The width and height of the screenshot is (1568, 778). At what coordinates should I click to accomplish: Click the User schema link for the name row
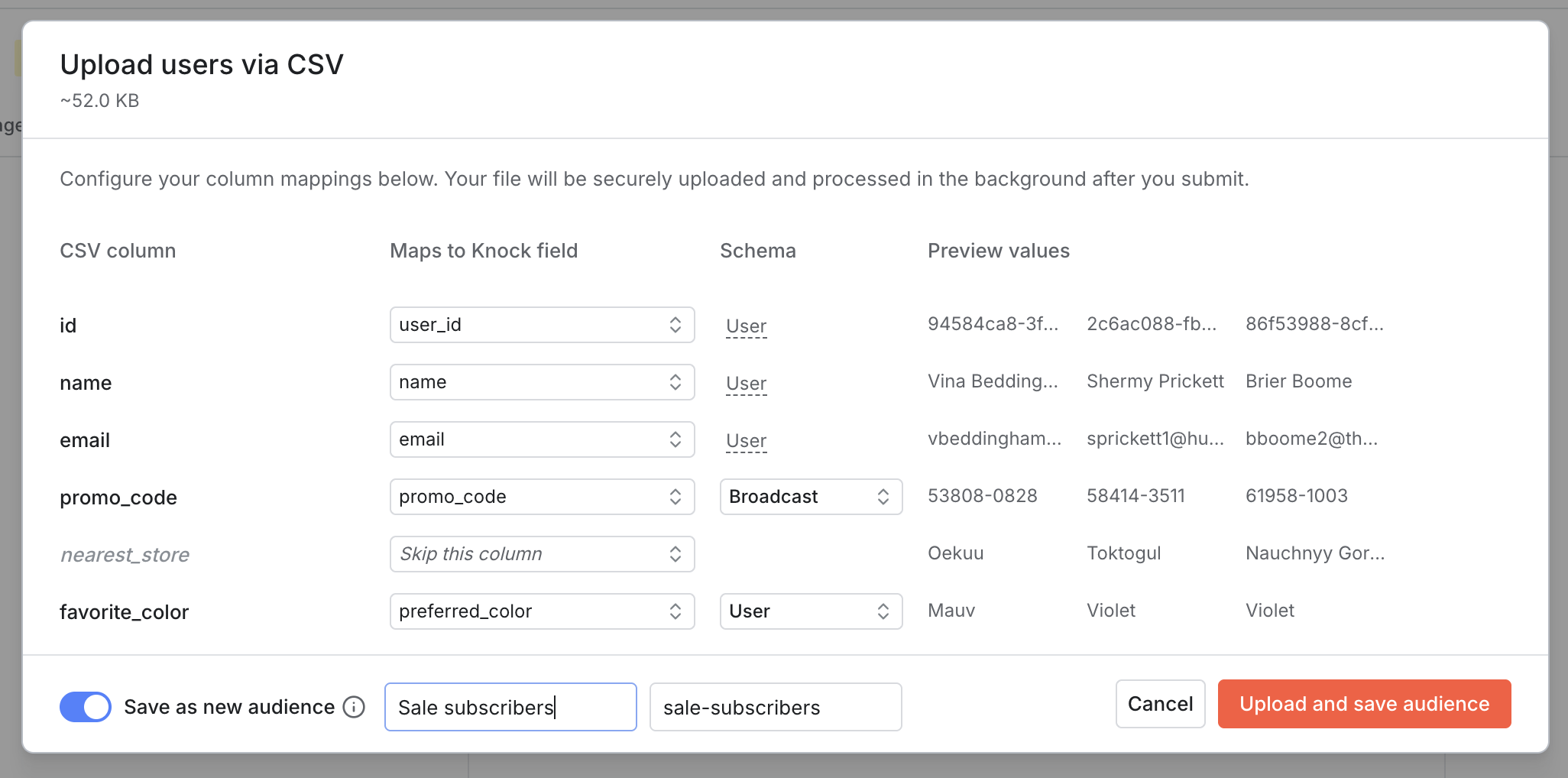tap(745, 384)
